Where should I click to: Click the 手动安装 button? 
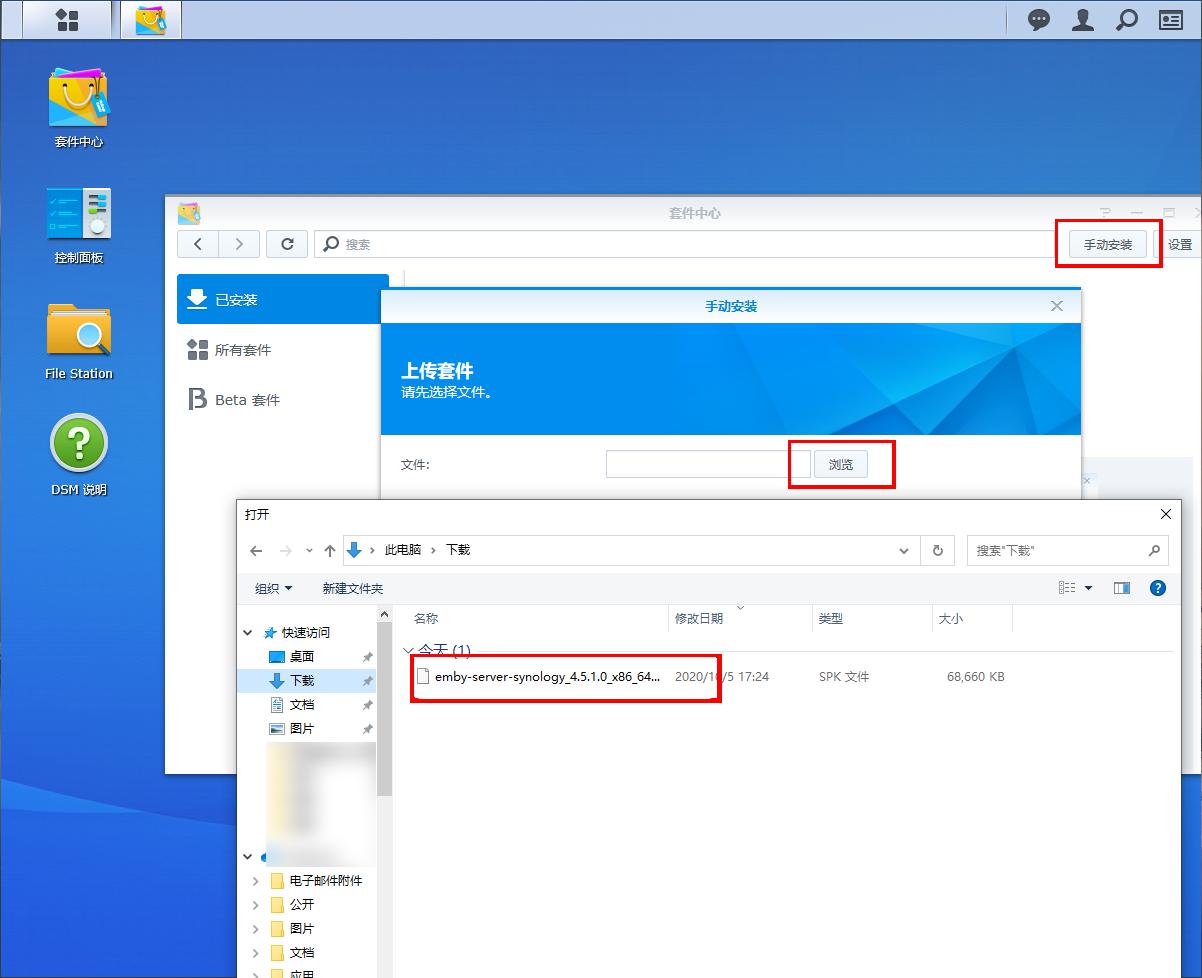(x=1108, y=244)
